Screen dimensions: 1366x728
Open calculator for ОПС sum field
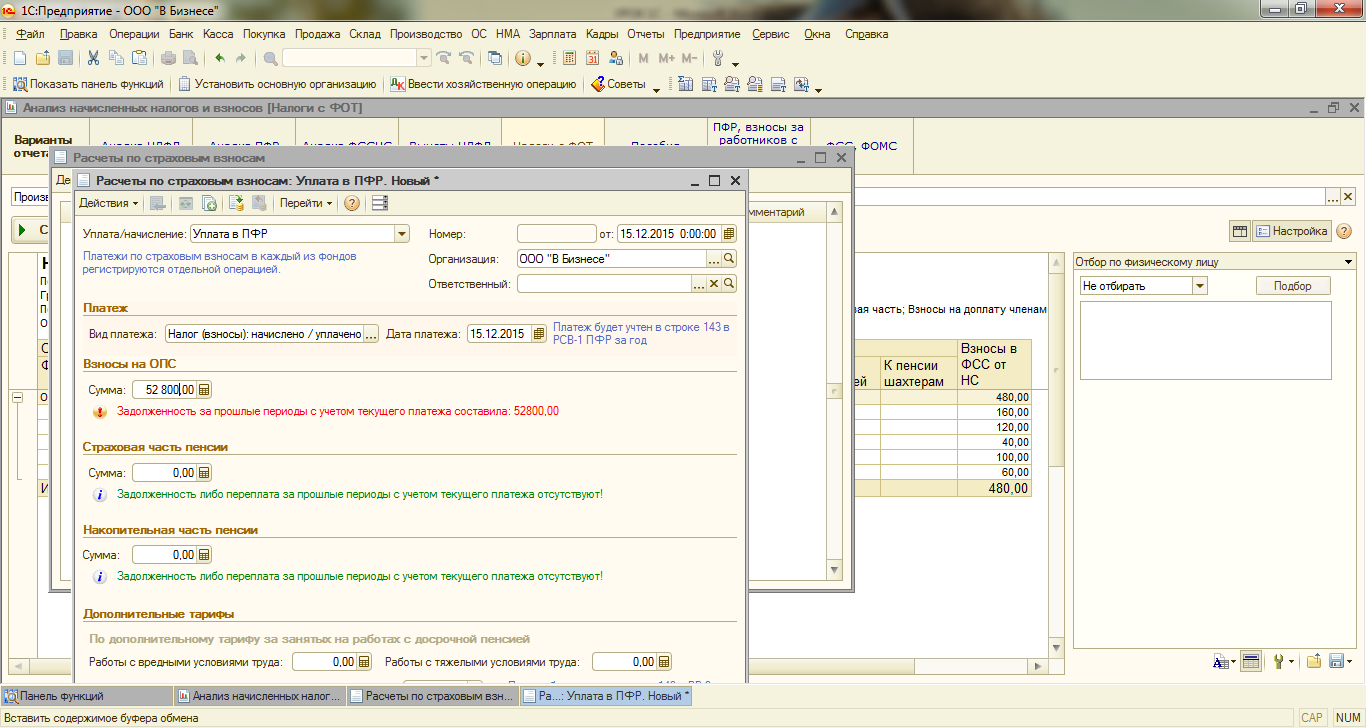[x=204, y=390]
